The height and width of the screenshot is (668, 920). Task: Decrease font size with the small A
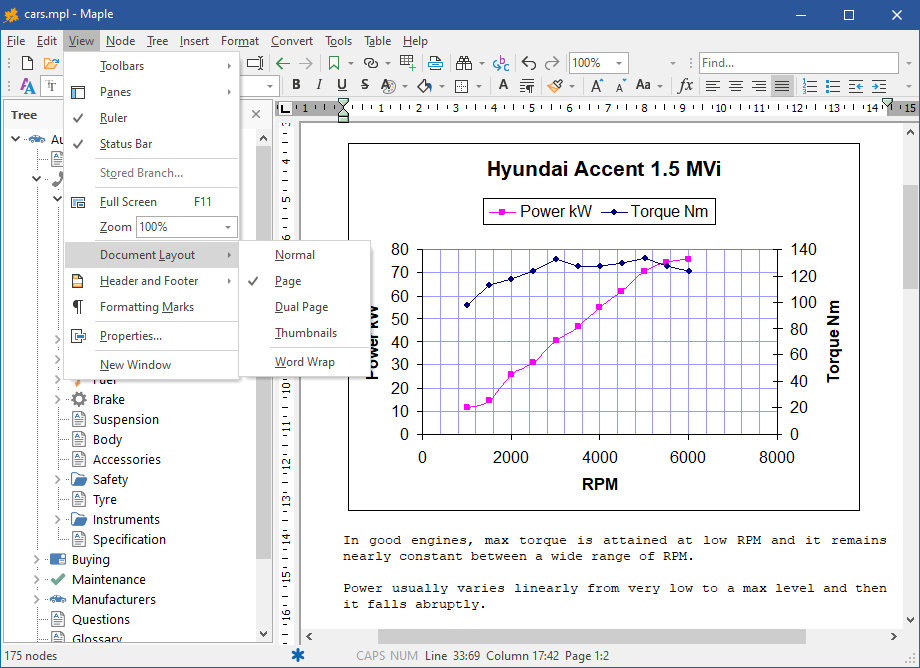[x=620, y=86]
